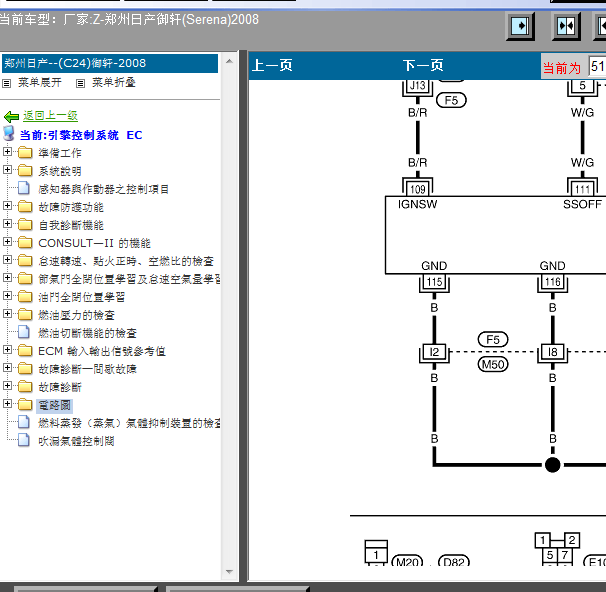This screenshot has width=606, height=592.
Task: Click the document icon for 燃油切斷機能的檢查
Action: [x=24, y=332]
